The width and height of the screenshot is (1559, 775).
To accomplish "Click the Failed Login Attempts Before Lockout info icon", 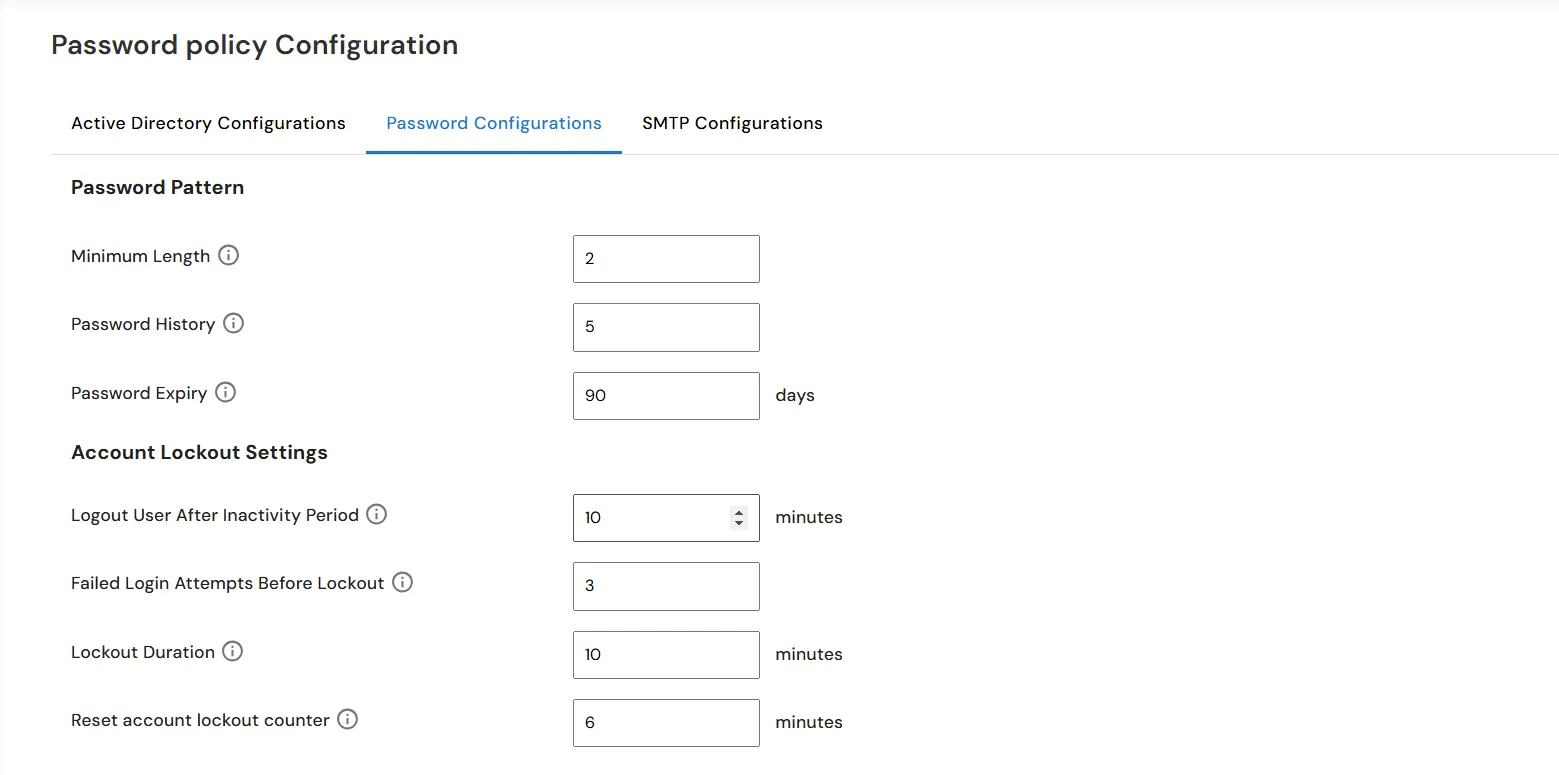I will pos(403,582).
